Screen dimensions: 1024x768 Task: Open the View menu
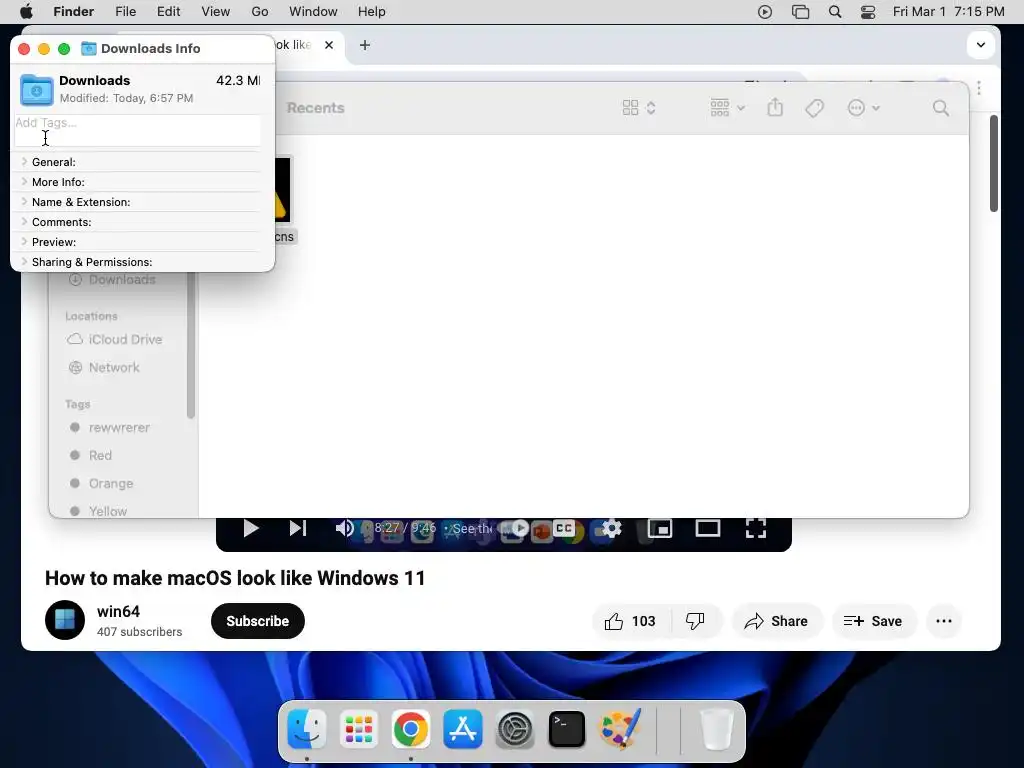pos(216,12)
